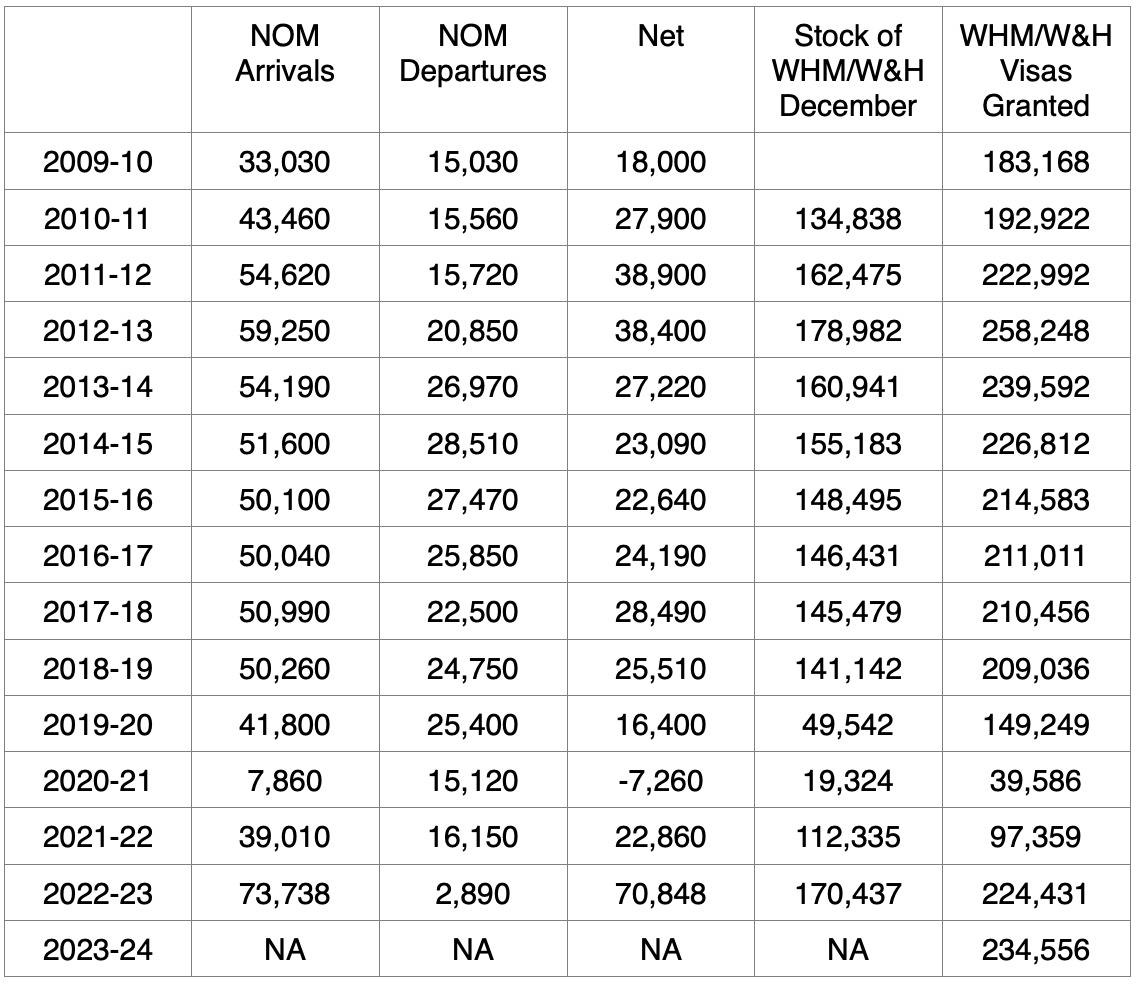This screenshot has width=1138, height=988.
Task: Select the NOM Departures column header
Action: [472, 54]
